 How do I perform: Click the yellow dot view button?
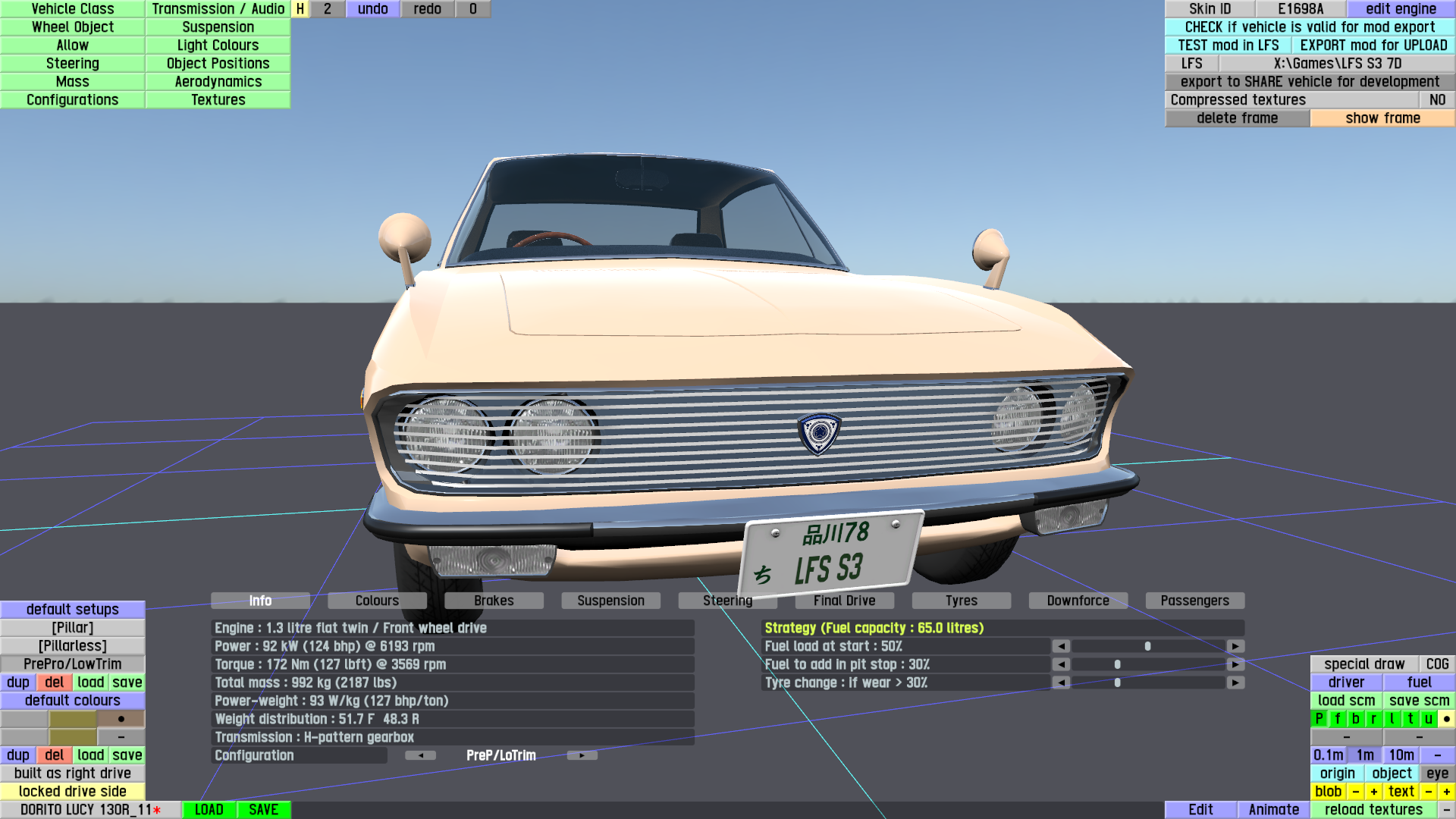[1446, 719]
